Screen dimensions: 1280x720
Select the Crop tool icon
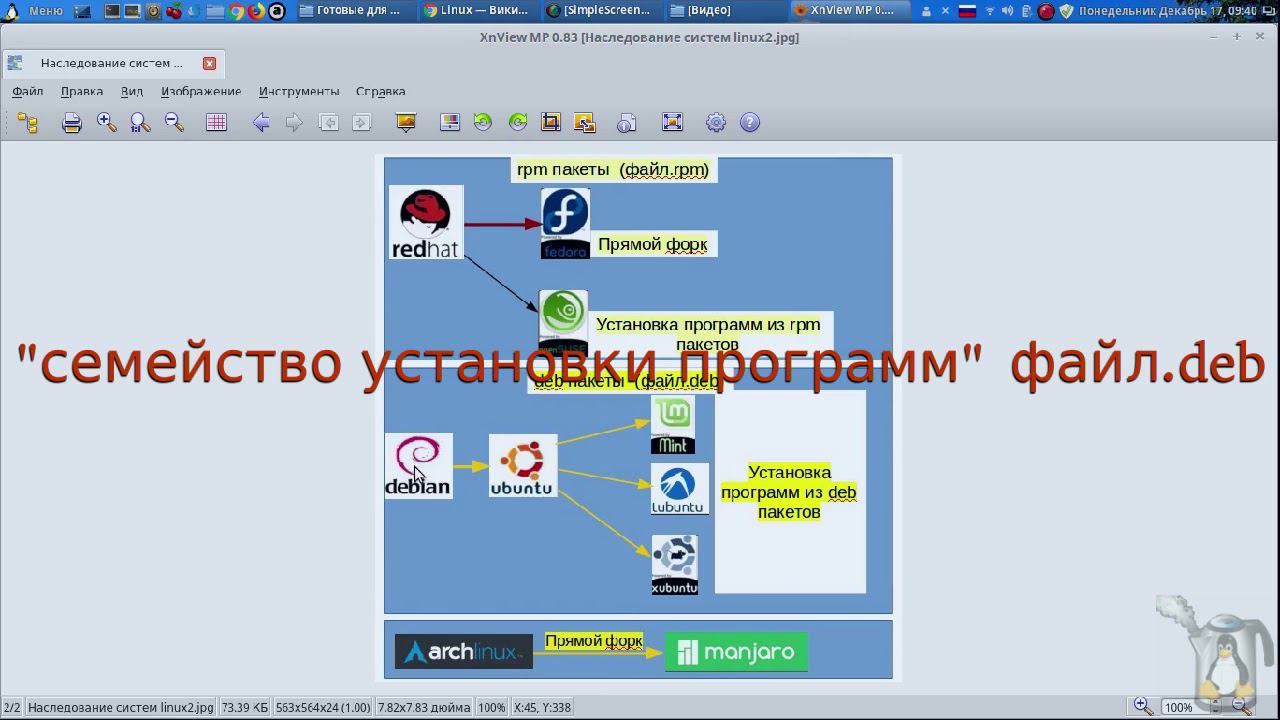550,123
